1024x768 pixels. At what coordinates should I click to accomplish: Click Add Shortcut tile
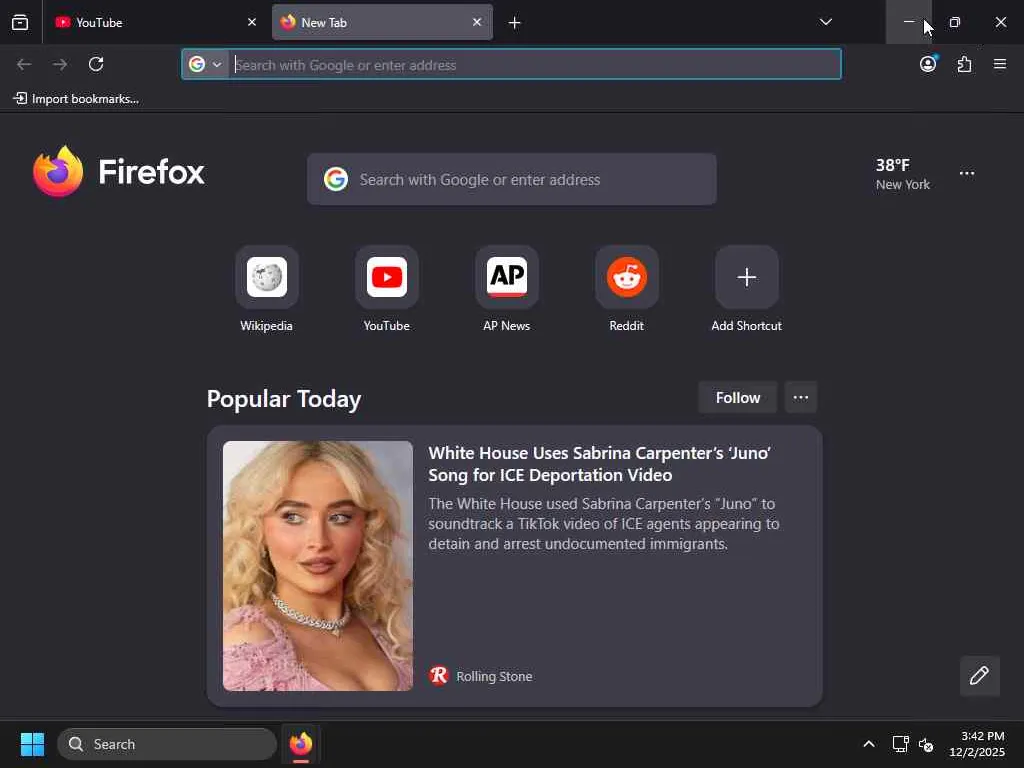tap(746, 289)
